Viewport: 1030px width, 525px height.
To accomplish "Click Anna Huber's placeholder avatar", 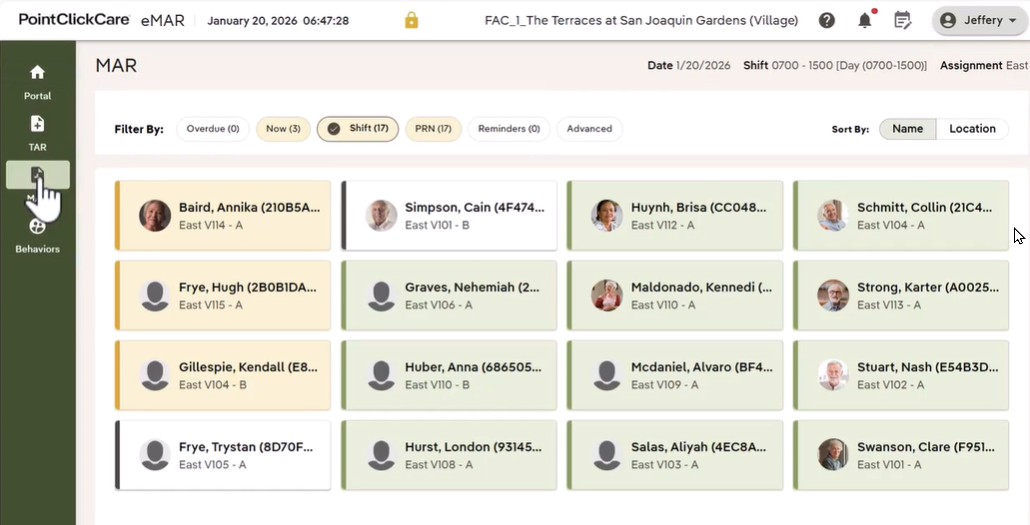I will click(x=381, y=375).
